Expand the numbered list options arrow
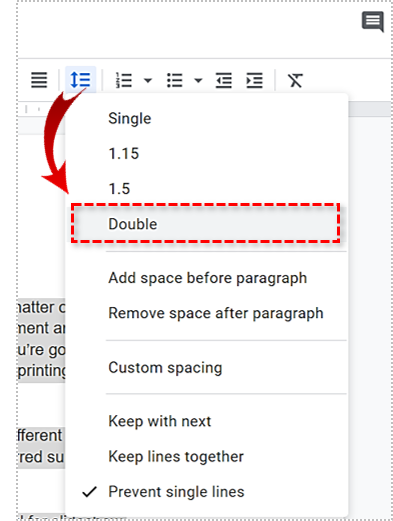The image size is (393, 521). 148,80
